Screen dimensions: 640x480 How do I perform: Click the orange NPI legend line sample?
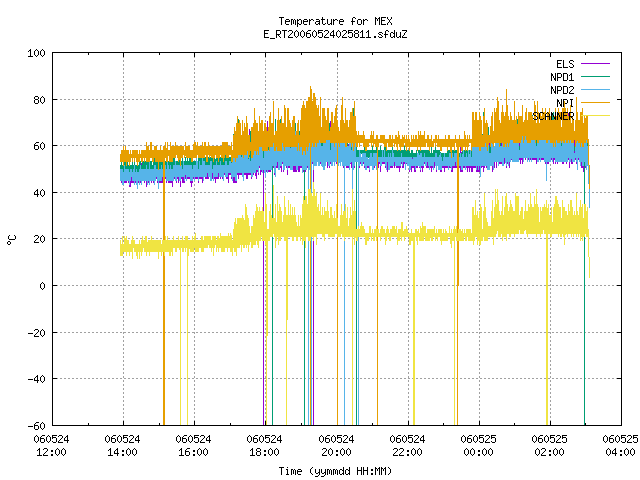(x=595, y=102)
